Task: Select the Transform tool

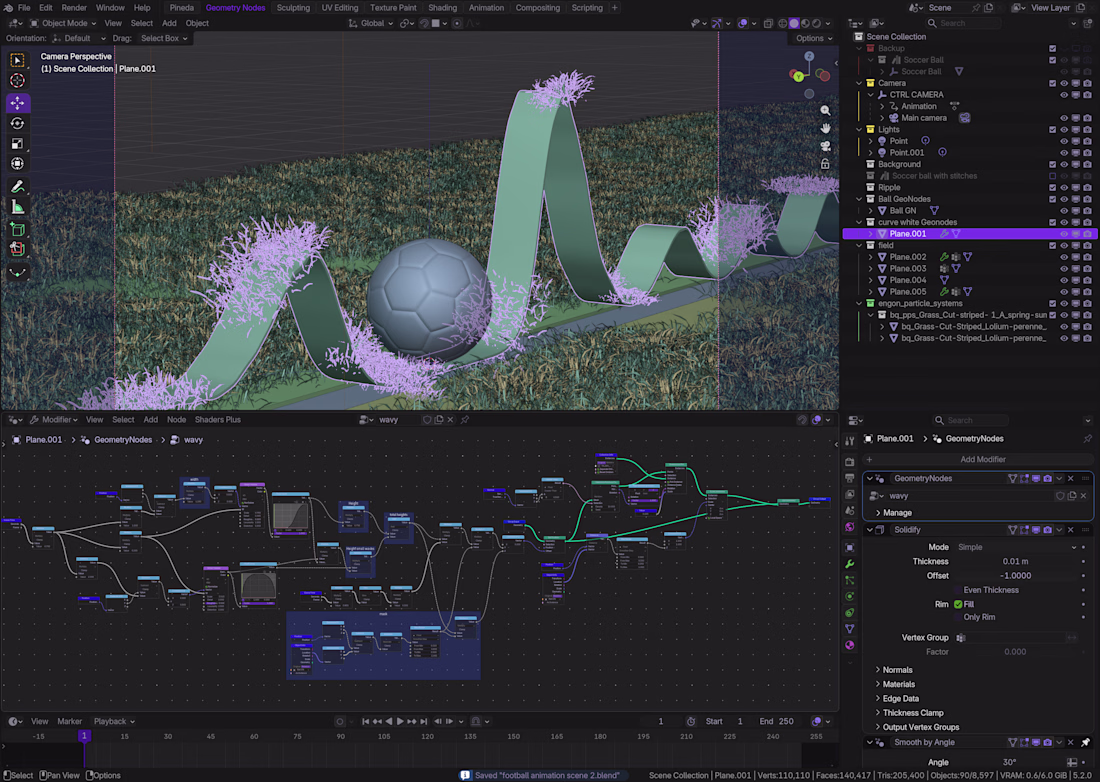Action: click(18, 164)
